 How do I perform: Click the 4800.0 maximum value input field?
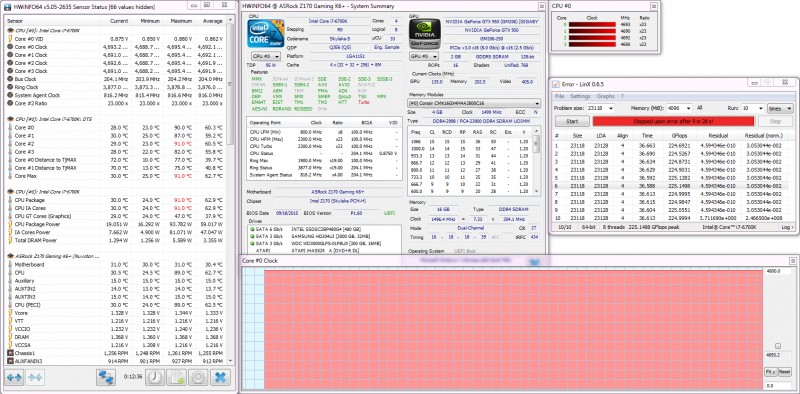[778, 271]
